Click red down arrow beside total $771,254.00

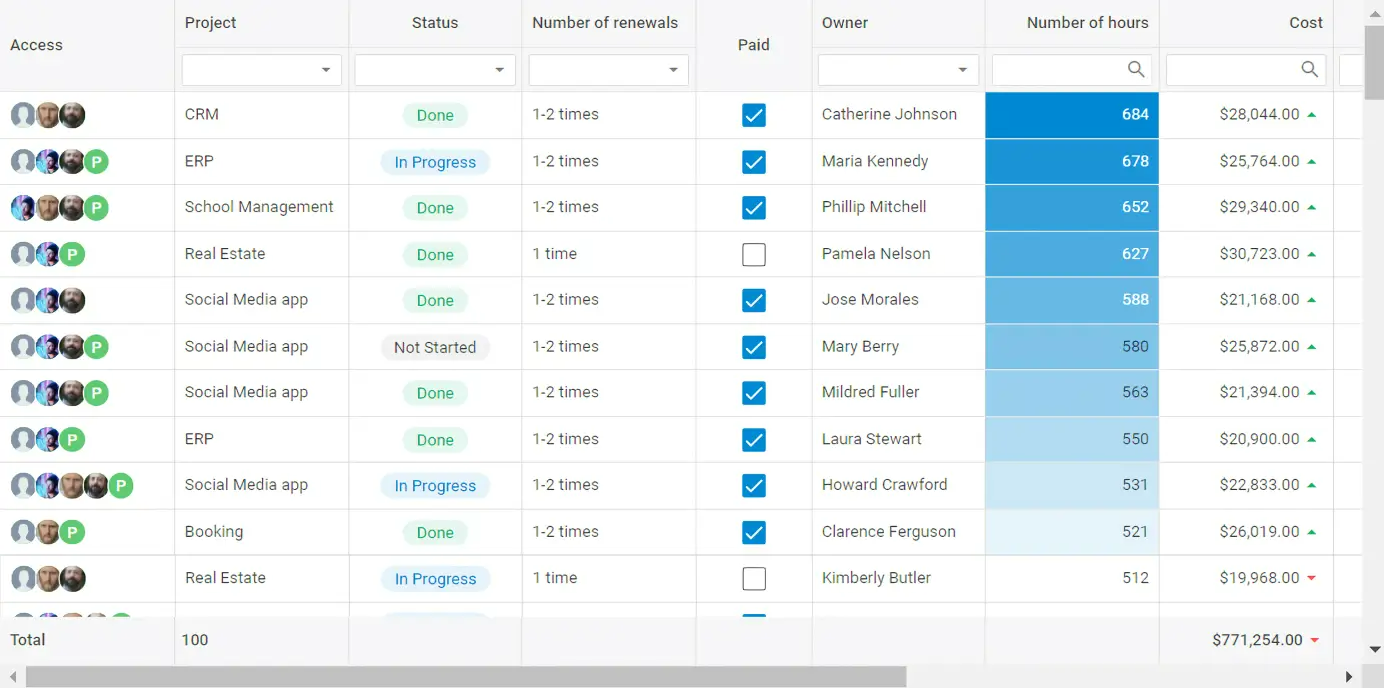tap(1314, 640)
